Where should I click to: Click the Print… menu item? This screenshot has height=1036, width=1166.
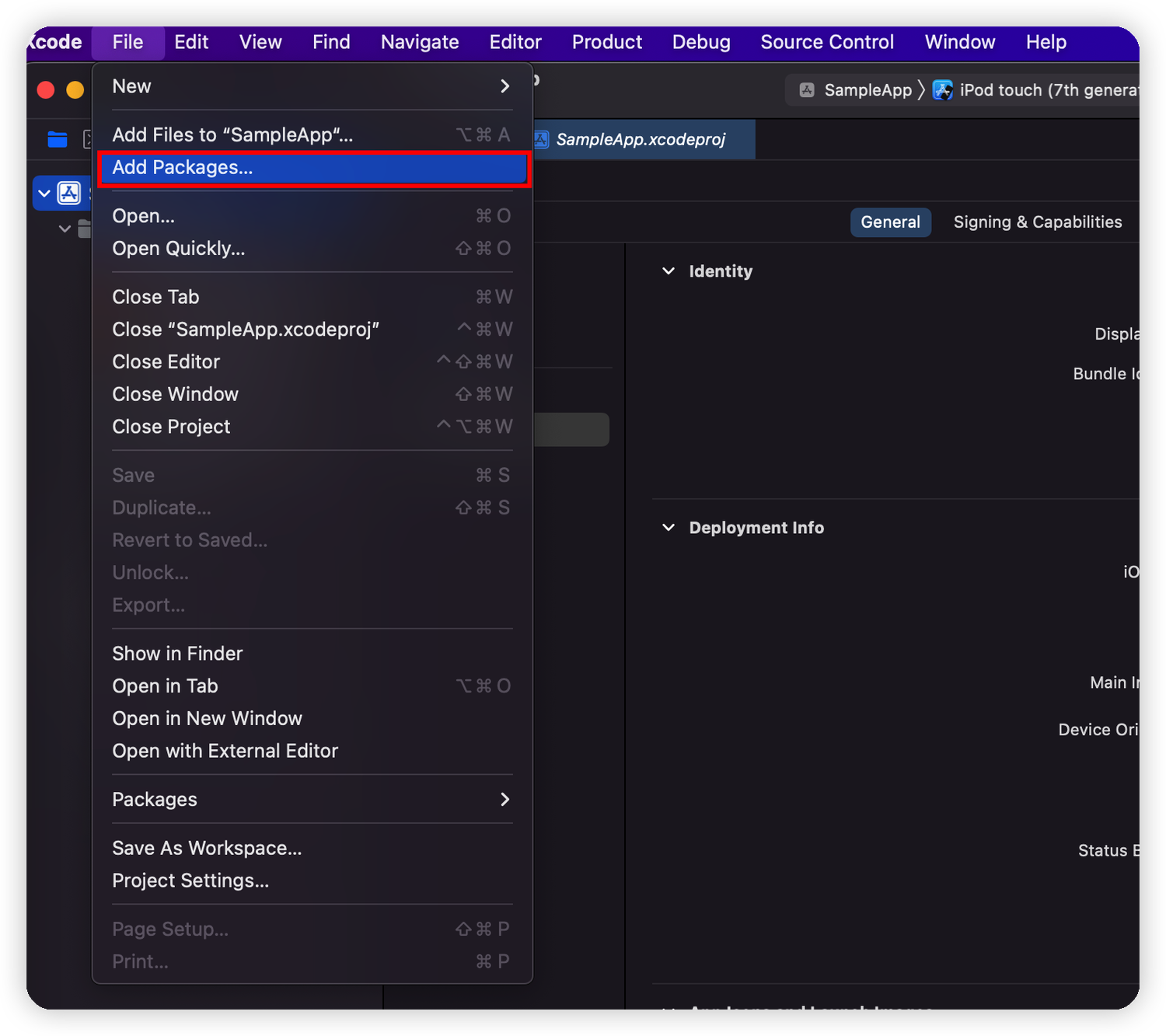click(312, 962)
